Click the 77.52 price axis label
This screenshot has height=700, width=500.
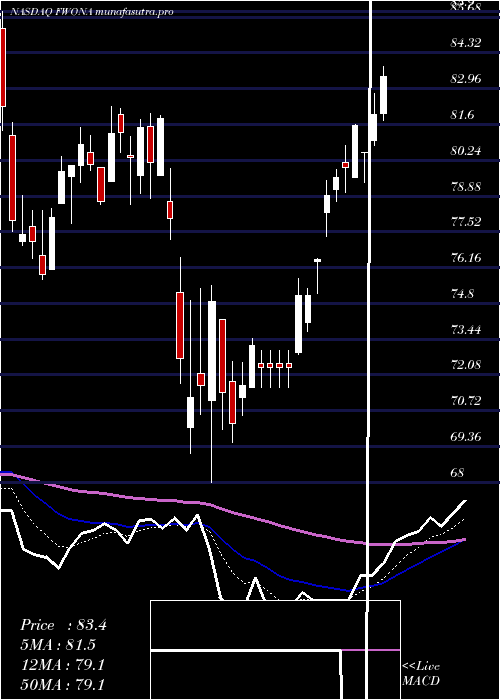tap(466, 222)
